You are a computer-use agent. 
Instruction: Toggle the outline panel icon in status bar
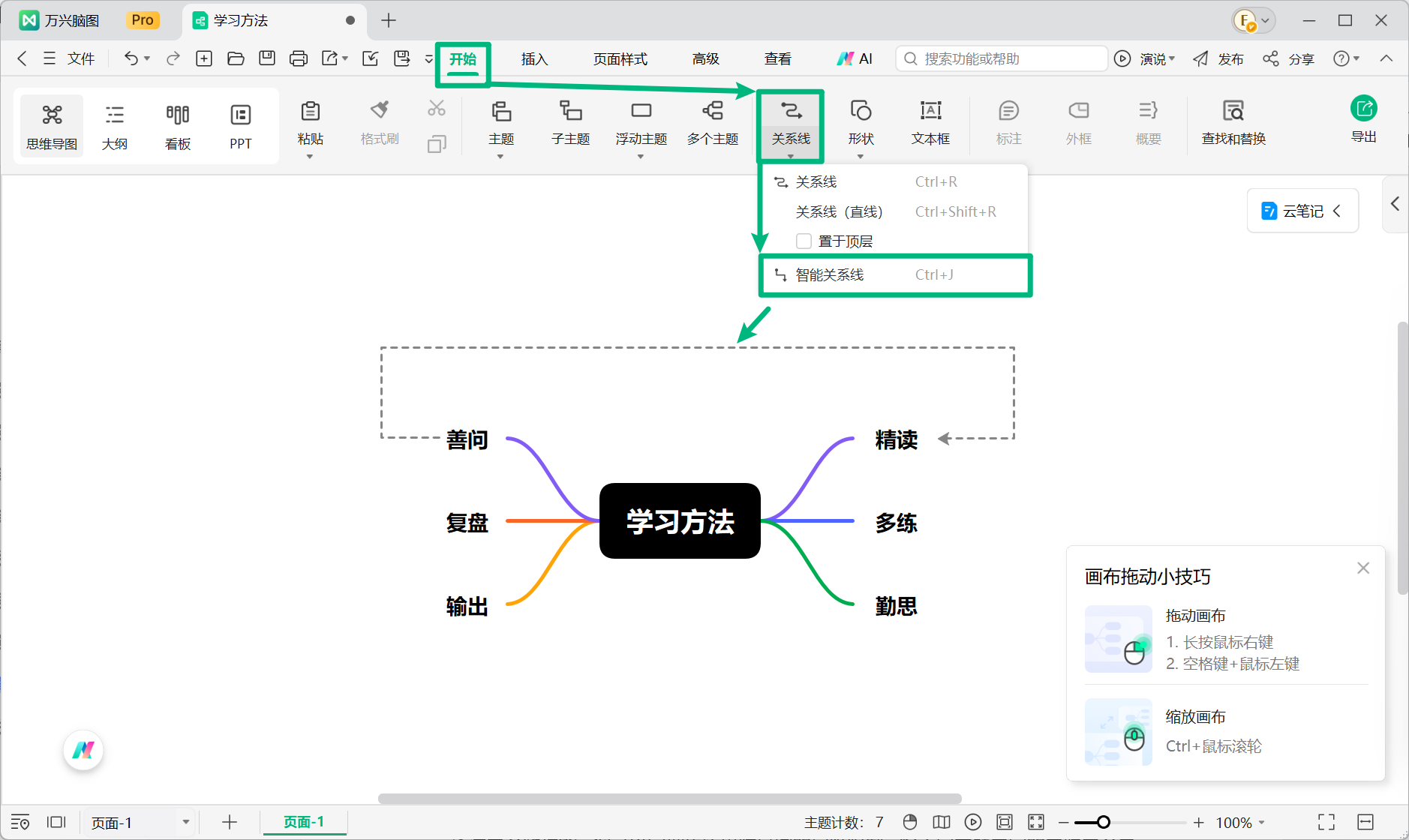coord(20,822)
